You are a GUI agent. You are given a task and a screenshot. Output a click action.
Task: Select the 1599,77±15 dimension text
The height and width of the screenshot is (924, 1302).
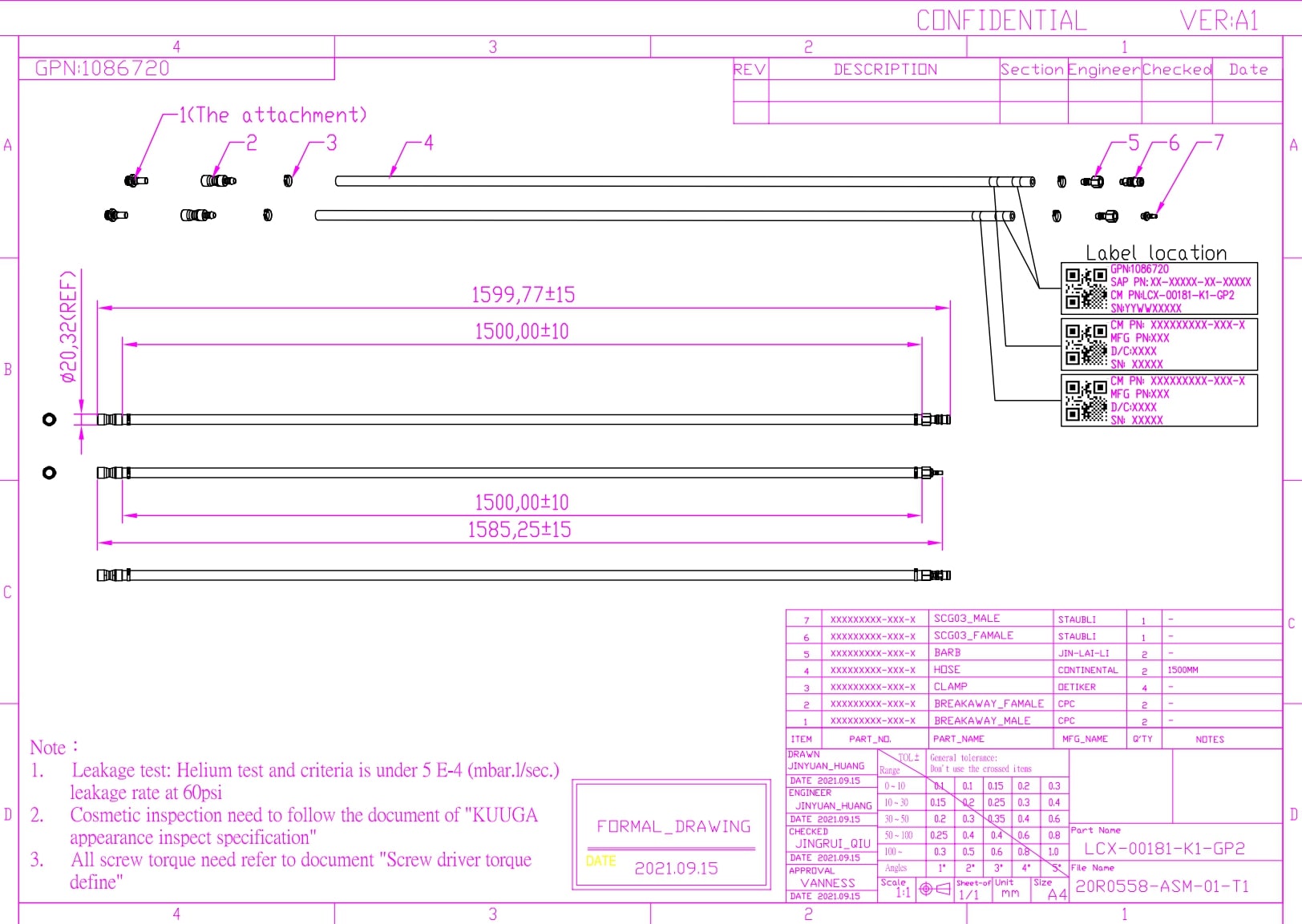(523, 295)
